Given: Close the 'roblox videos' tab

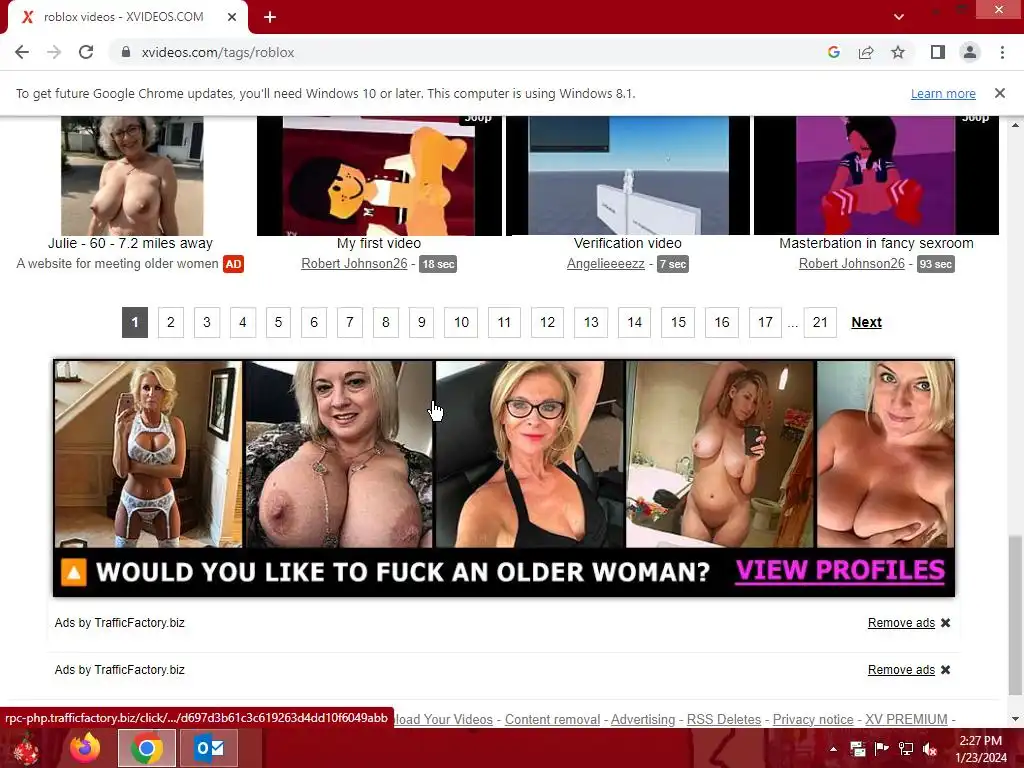Looking at the screenshot, I should [x=232, y=17].
